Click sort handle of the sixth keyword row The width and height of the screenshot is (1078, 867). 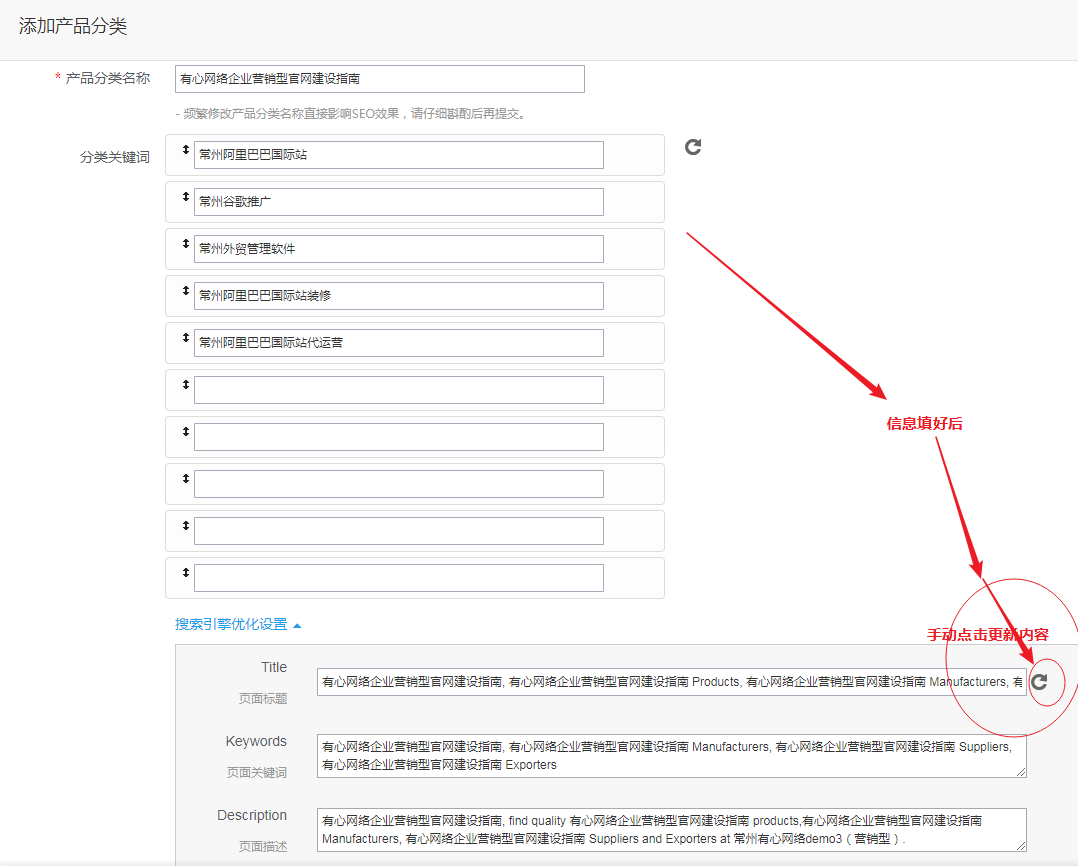[185, 385]
